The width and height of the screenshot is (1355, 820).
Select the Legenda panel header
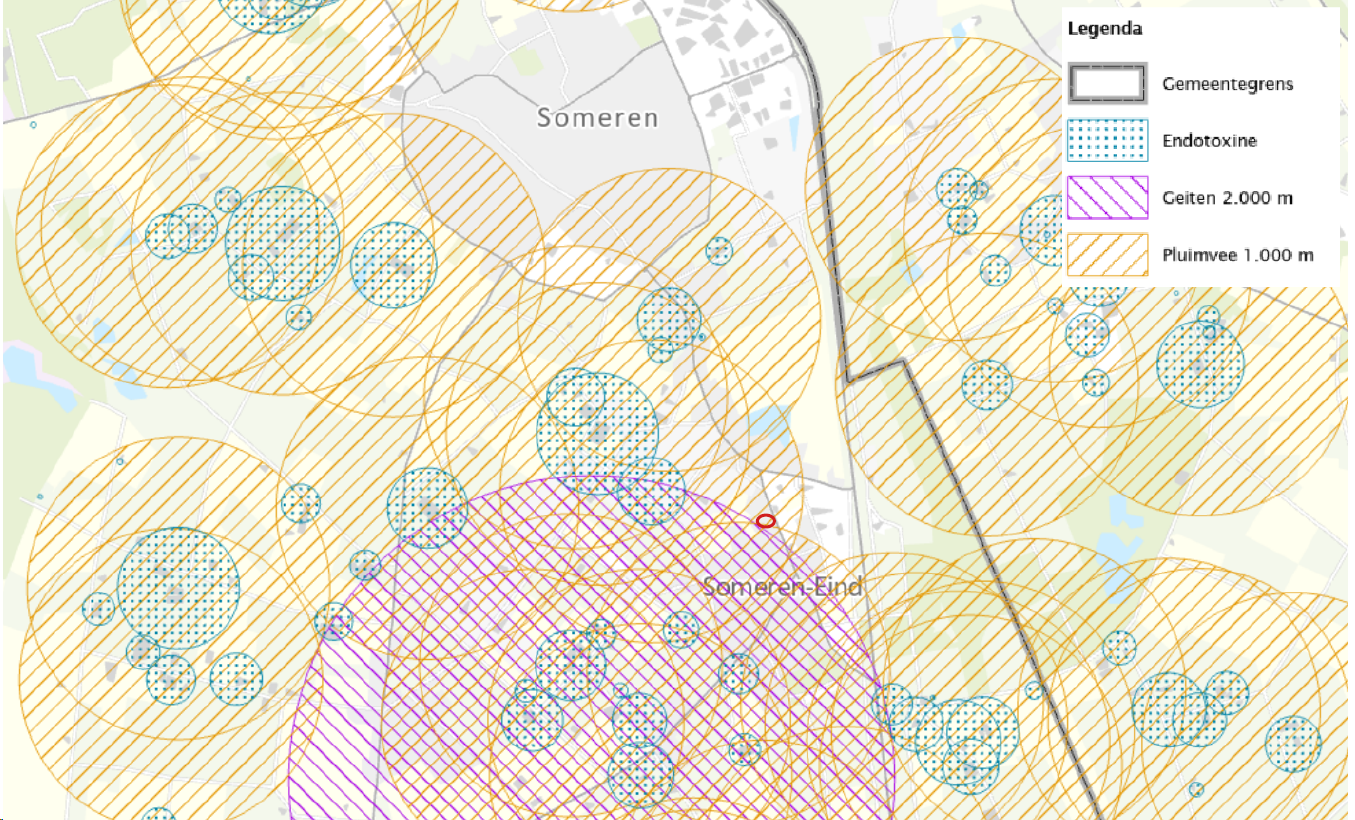[x=1104, y=29]
